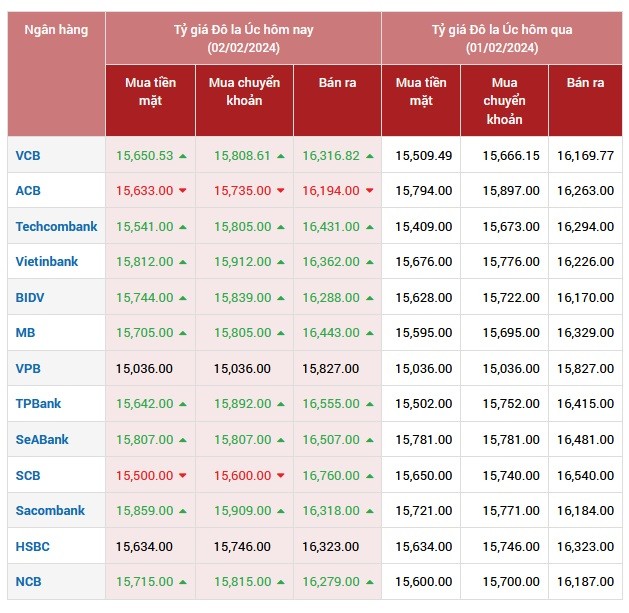Click red down arrow beside SCB 15,500.00
Viewport: 629px width, 613px height.
(183, 476)
